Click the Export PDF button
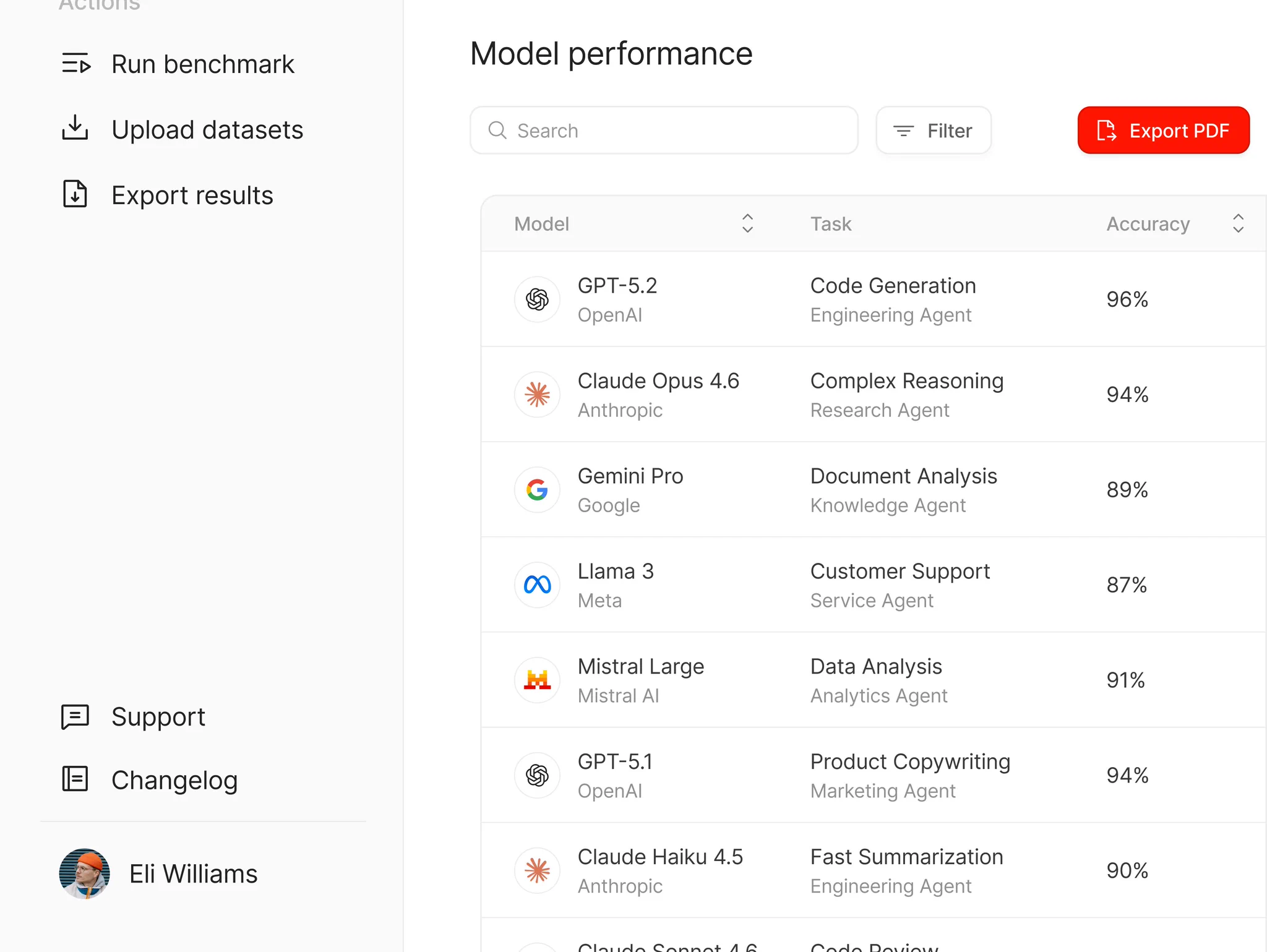Viewport: 1267px width, 952px height. (x=1163, y=131)
